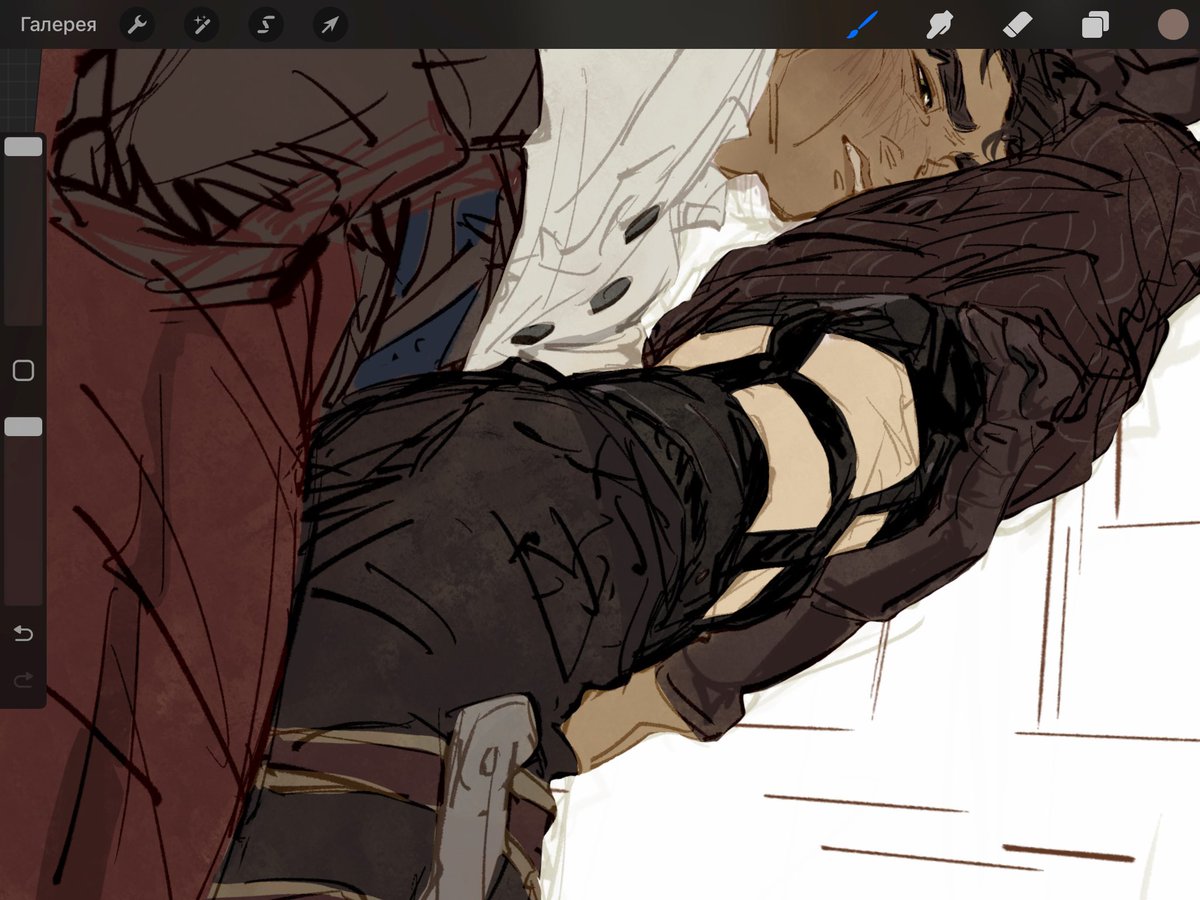Select the Brush tool
1200x900 pixels.
coord(861,25)
